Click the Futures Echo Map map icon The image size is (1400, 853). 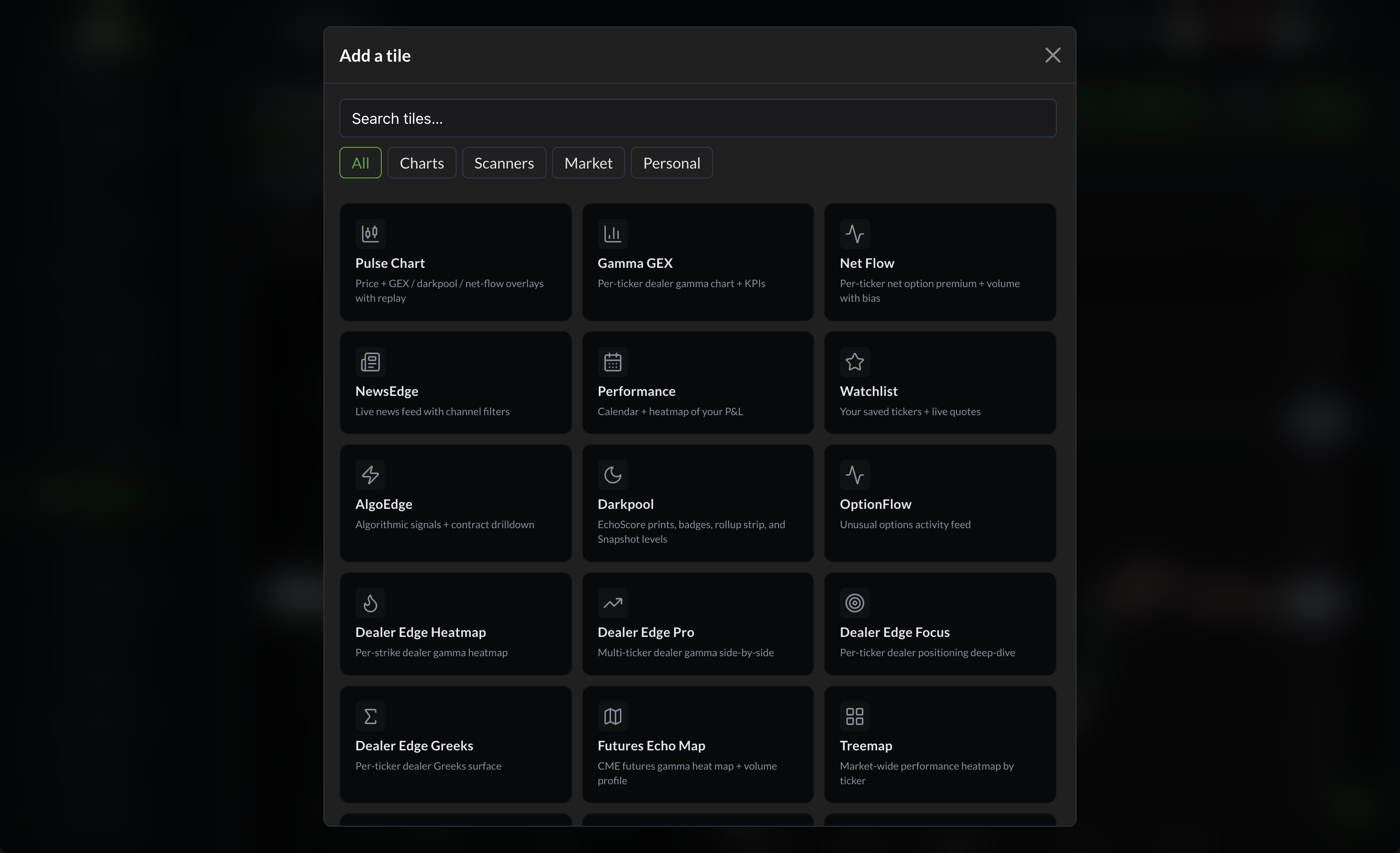click(x=612, y=716)
